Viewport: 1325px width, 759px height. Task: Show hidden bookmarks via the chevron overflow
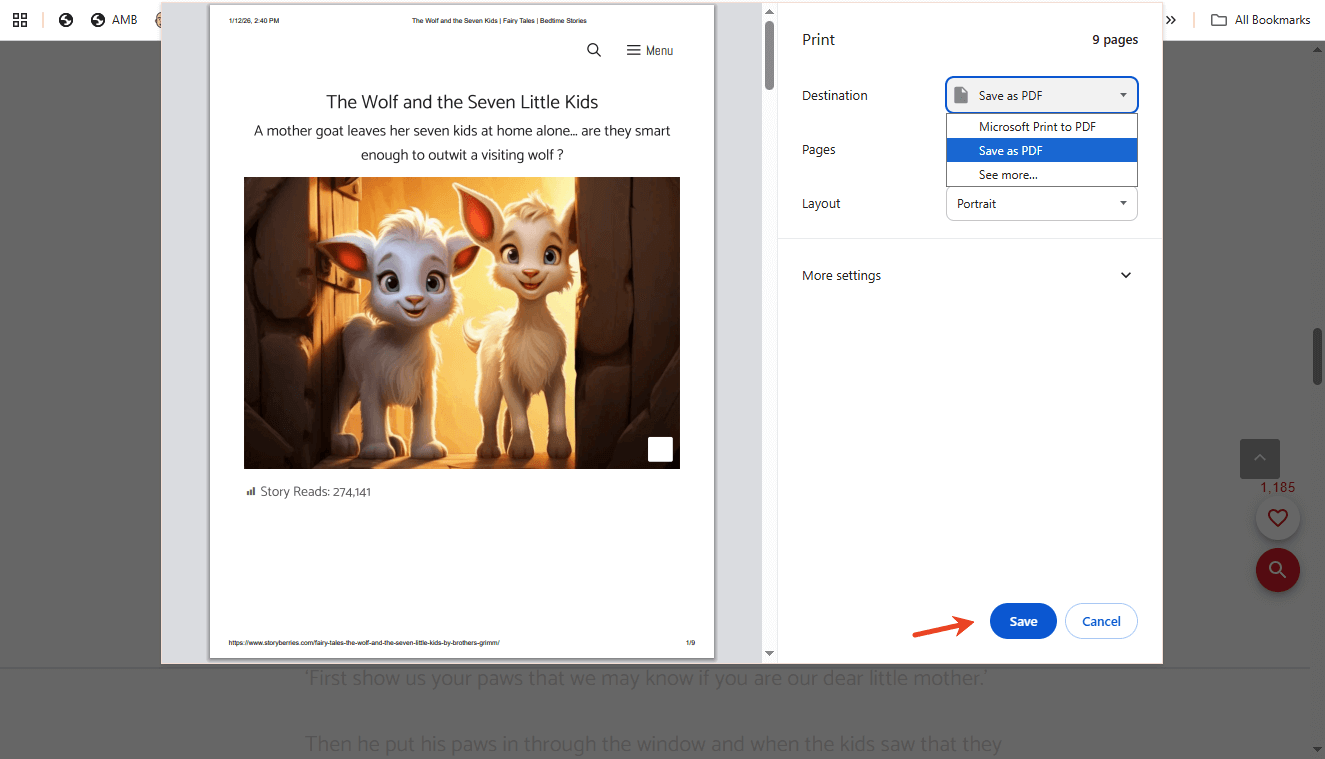coord(1170,19)
